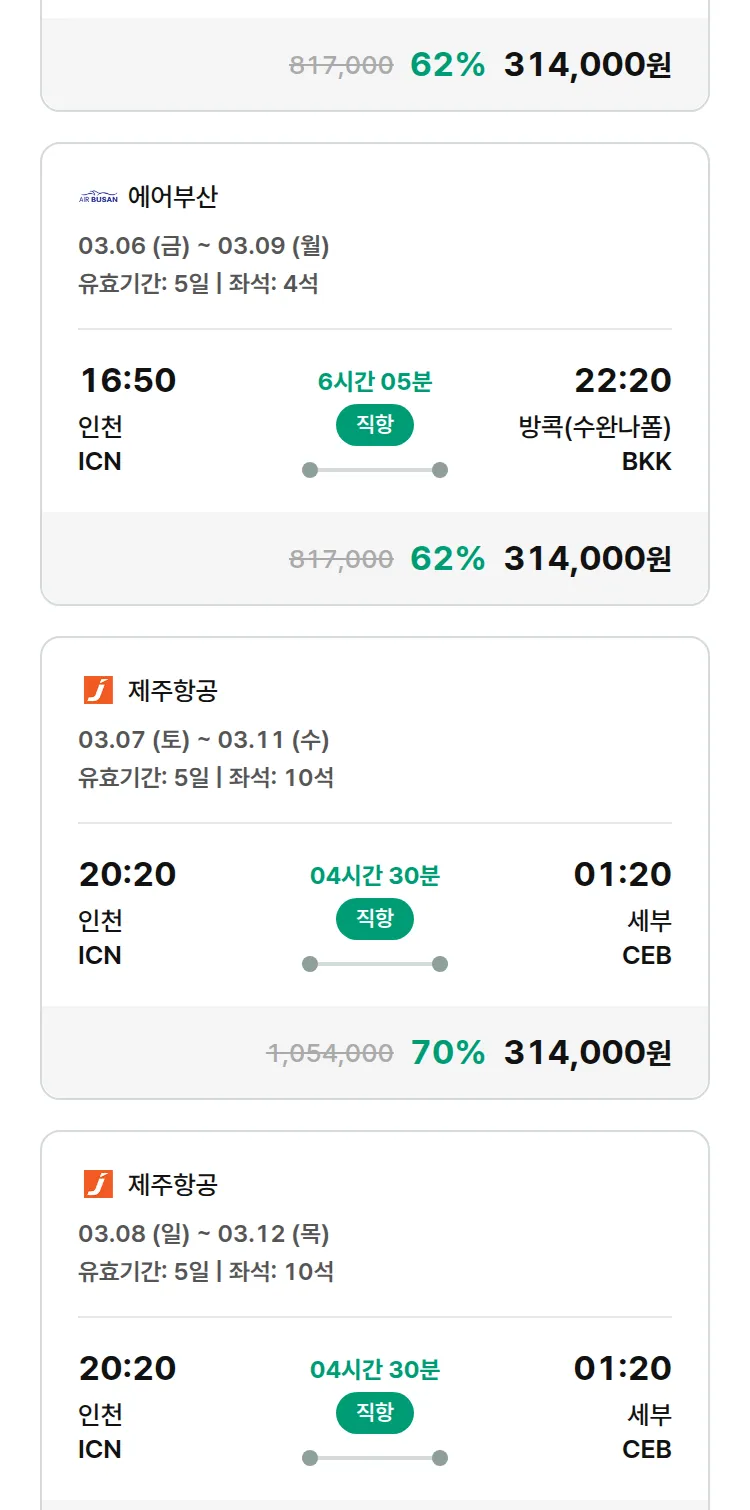Select the 70% discounted 314,000원 price
This screenshot has width=750, height=1510.
[587, 1052]
